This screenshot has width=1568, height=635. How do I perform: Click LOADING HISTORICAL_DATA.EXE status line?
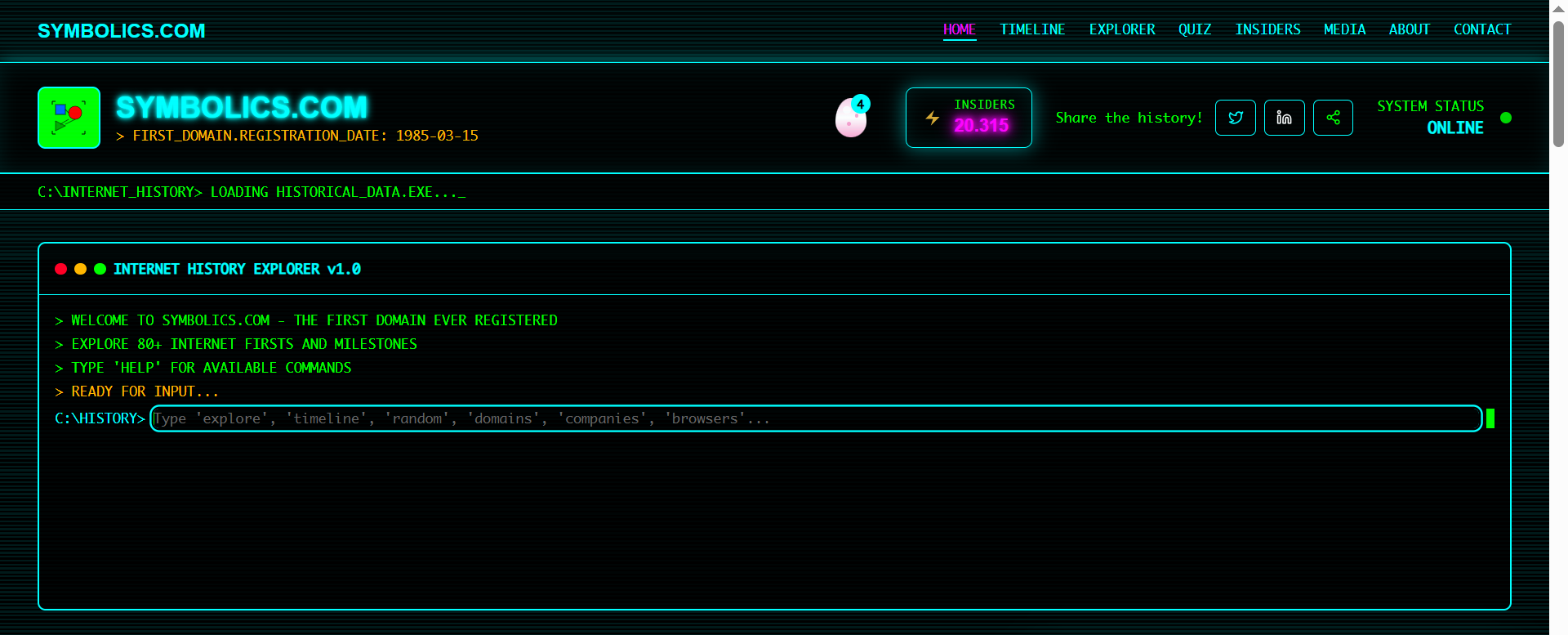click(x=252, y=192)
